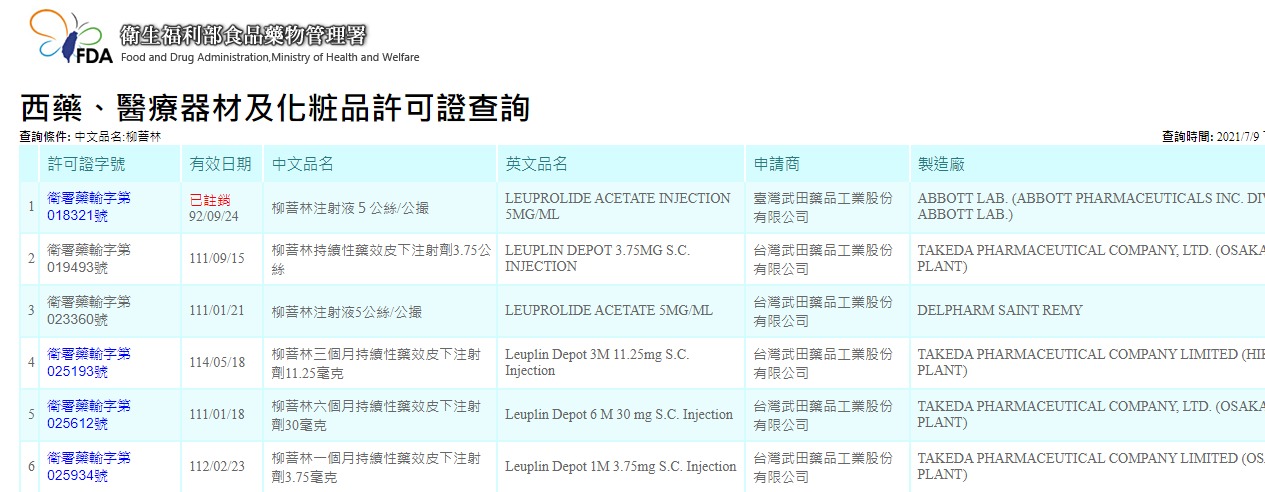Select the 申請商 column header
This screenshot has height=492, width=1265.
pos(777,164)
